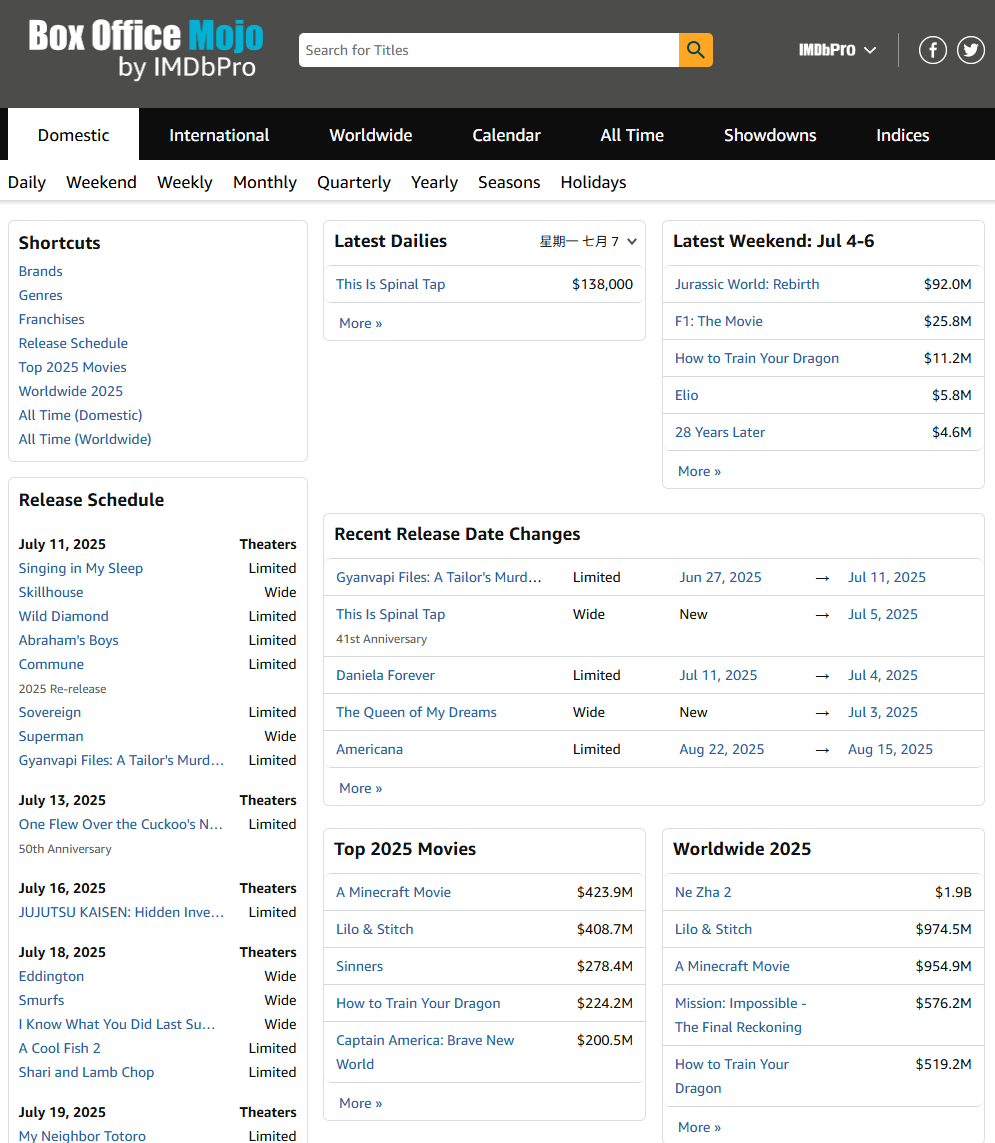Click the Box Office Mojo logo
The image size is (995, 1143).
point(146,49)
